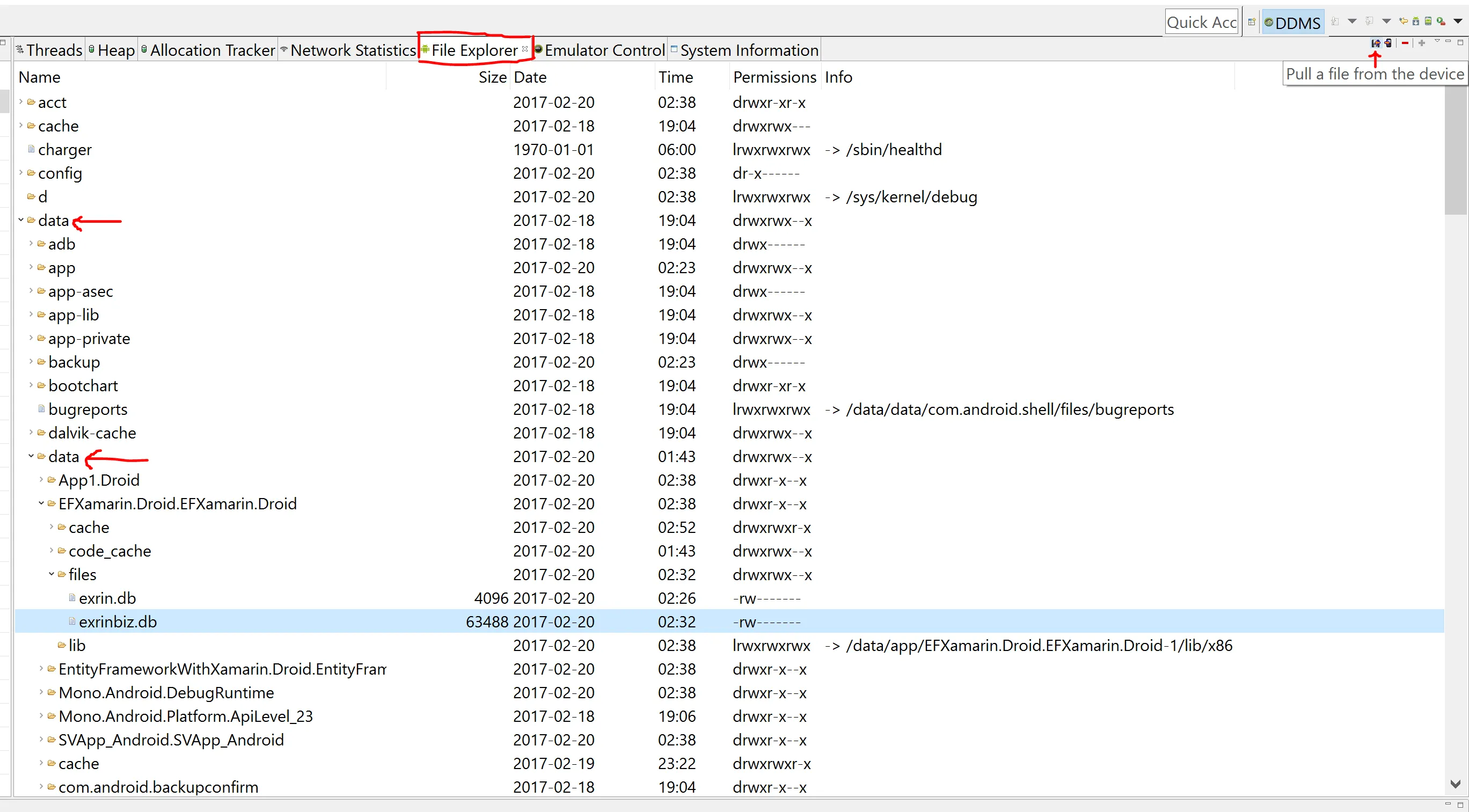
Task: Click the scrollbar down arrow
Action: point(1455,784)
